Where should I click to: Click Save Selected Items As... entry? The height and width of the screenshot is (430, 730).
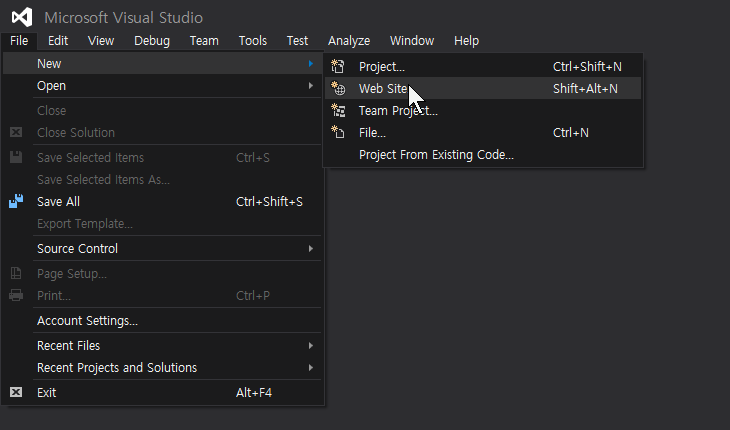(x=162, y=179)
